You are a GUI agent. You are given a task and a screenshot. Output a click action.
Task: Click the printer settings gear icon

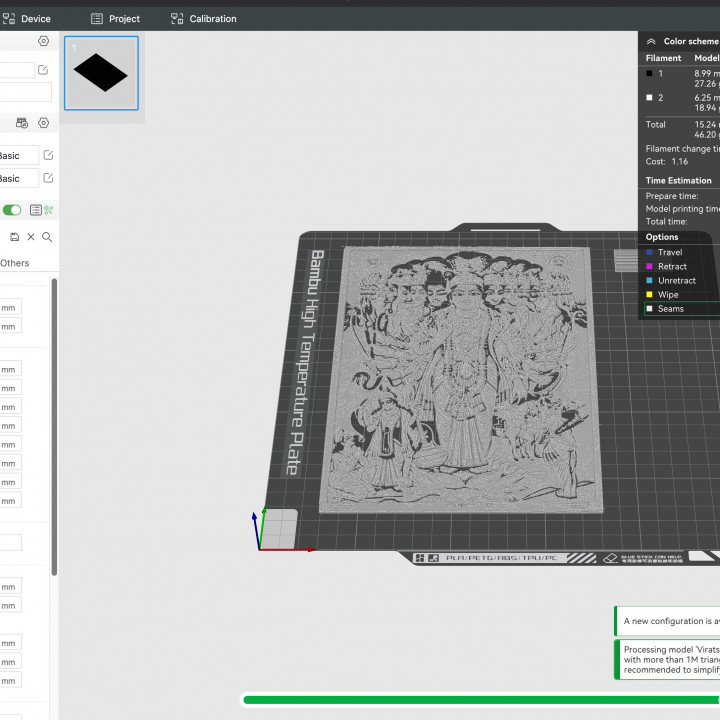(43, 41)
